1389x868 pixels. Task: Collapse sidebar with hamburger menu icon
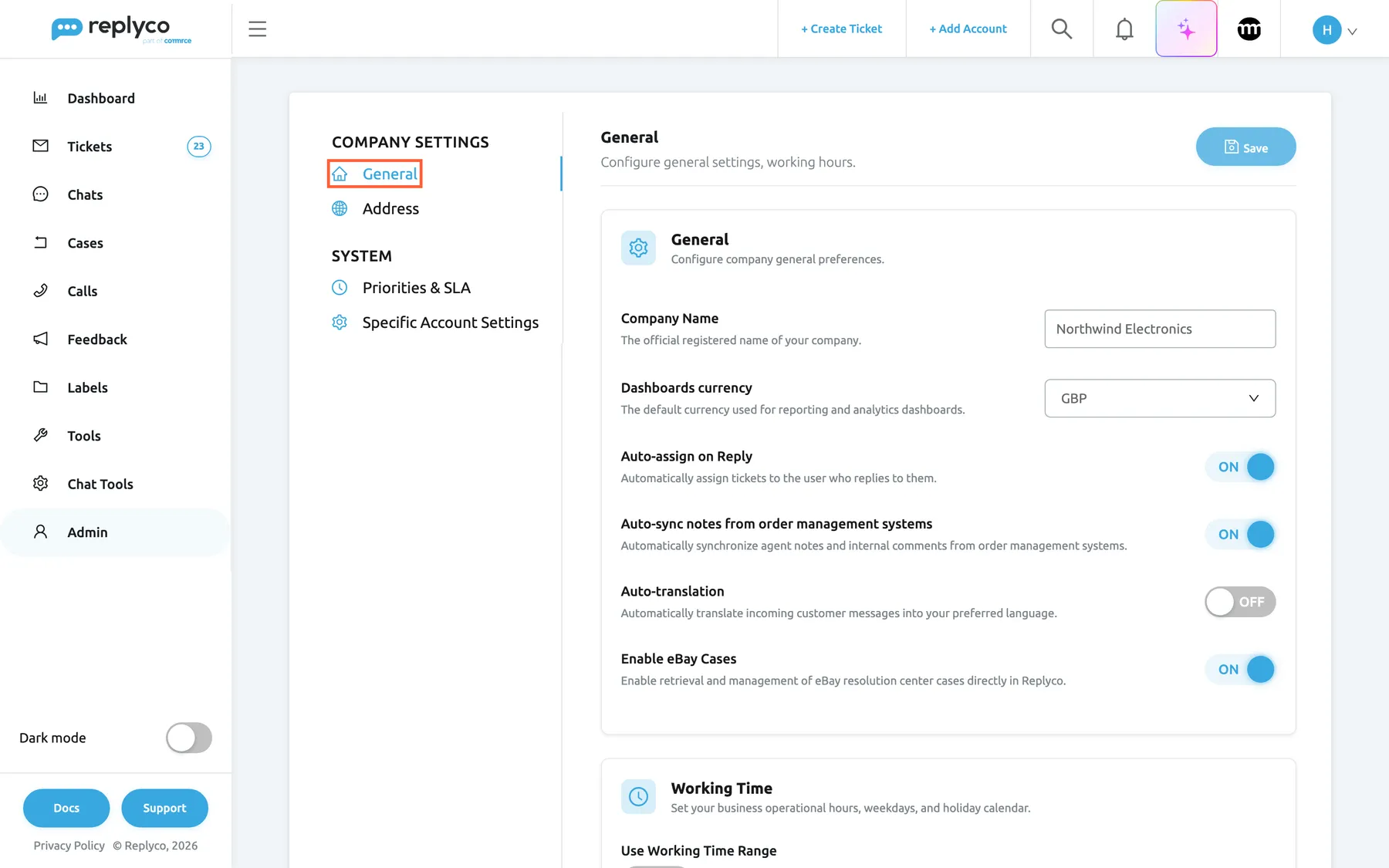click(257, 29)
